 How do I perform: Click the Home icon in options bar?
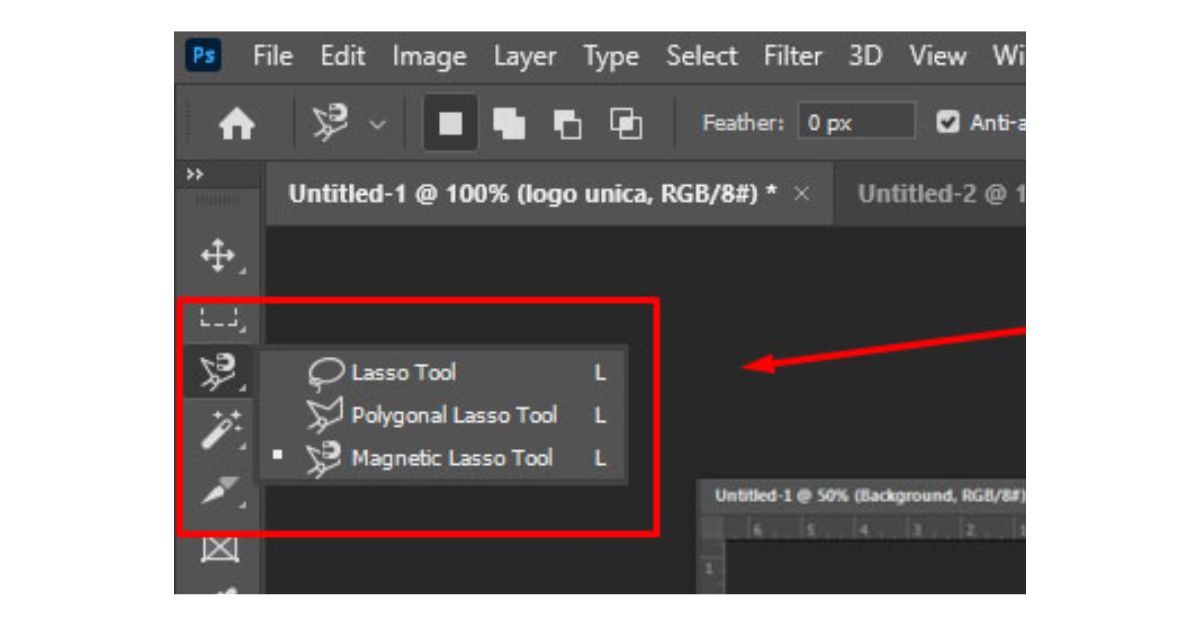pos(236,124)
